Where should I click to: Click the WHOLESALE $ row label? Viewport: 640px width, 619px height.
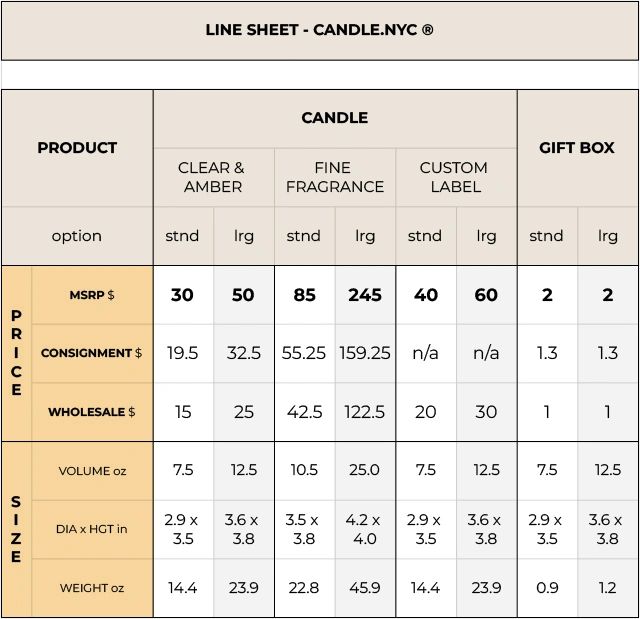[91, 412]
